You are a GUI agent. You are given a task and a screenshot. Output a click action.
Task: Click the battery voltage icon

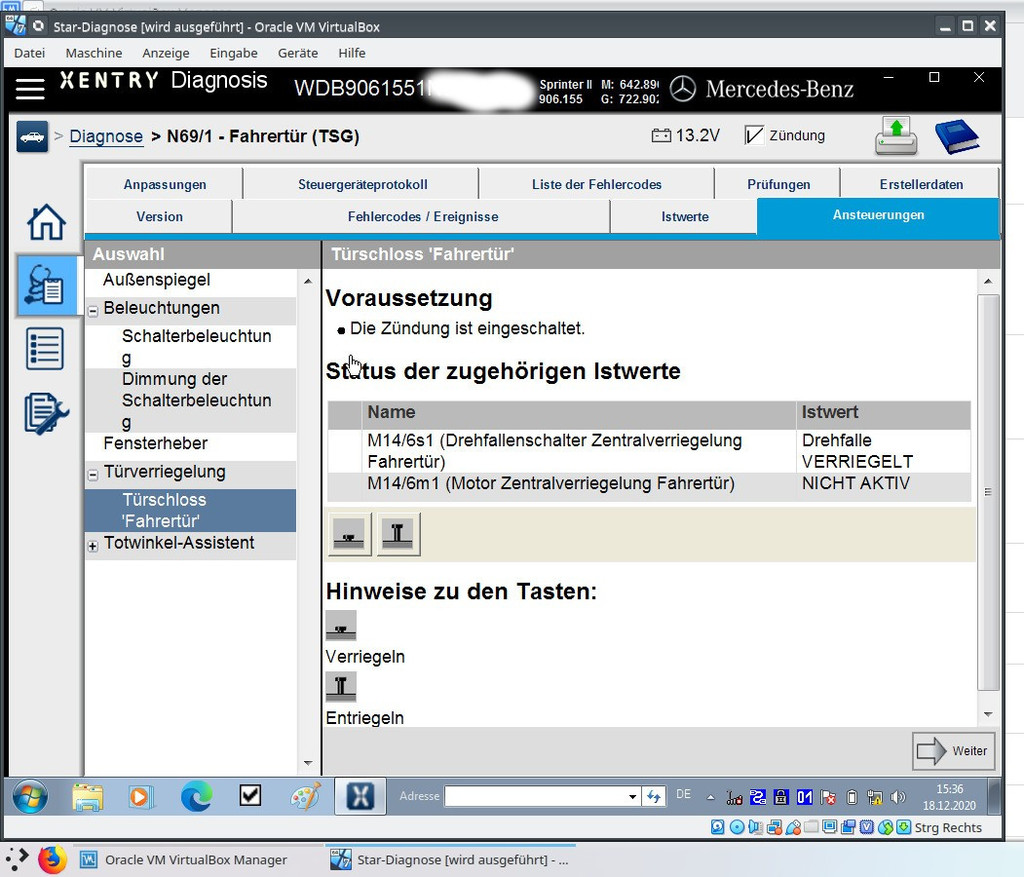[x=661, y=135]
